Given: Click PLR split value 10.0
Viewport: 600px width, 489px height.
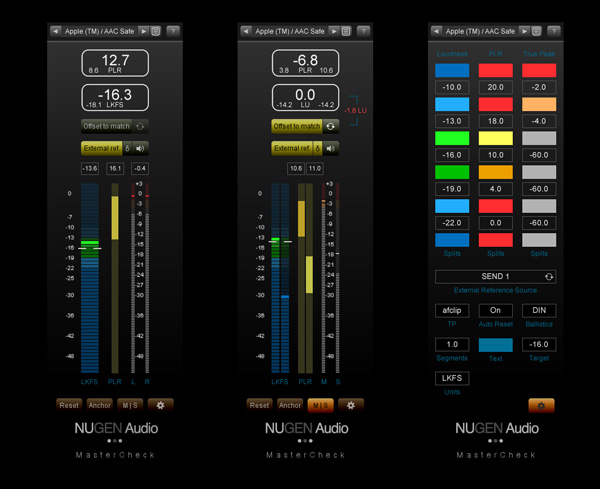Looking at the screenshot, I should coord(496,155).
